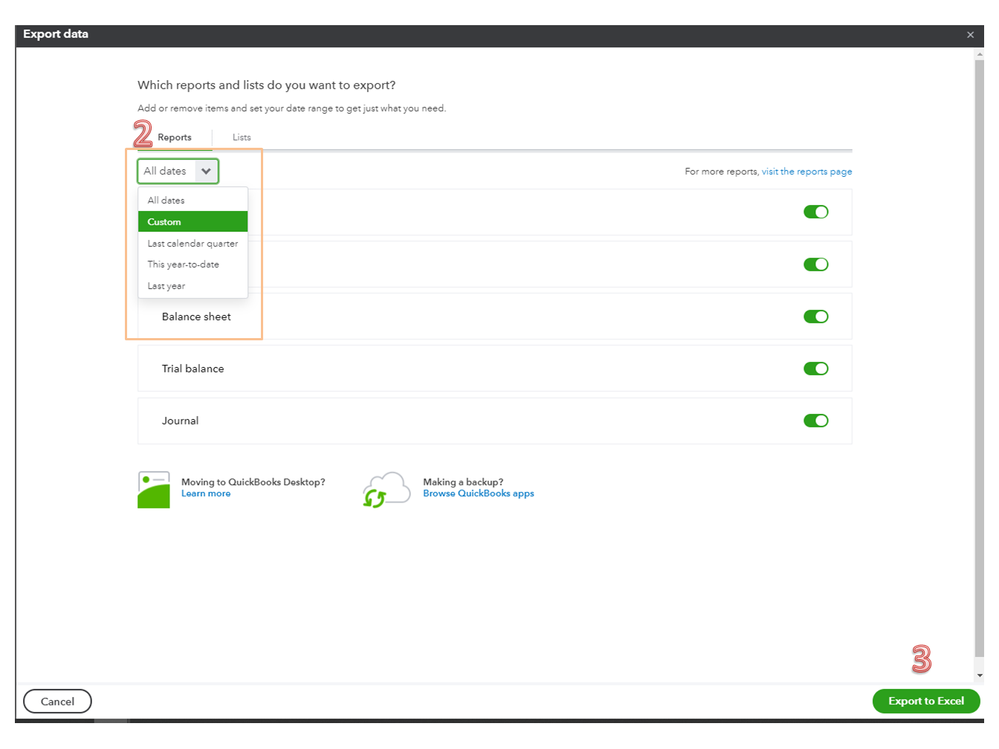The image size is (999, 749).
Task: Toggle off the first report switch
Action: tap(816, 212)
